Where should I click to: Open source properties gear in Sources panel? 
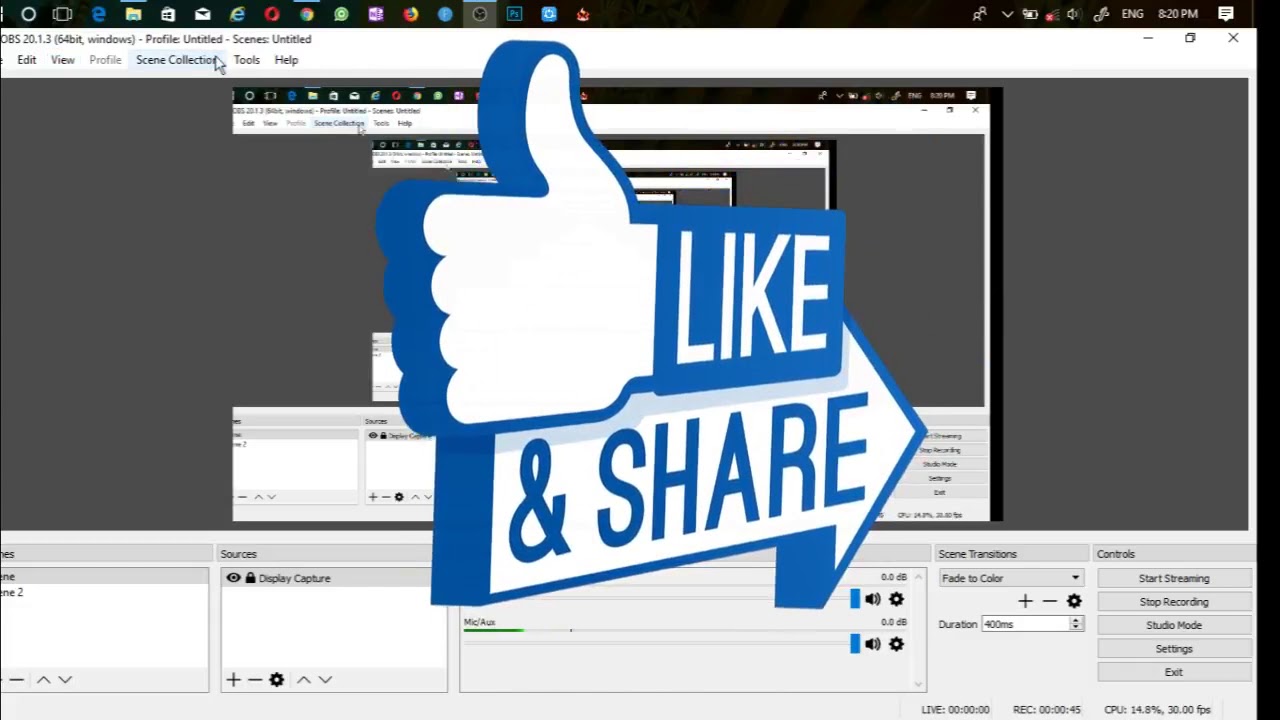click(277, 679)
